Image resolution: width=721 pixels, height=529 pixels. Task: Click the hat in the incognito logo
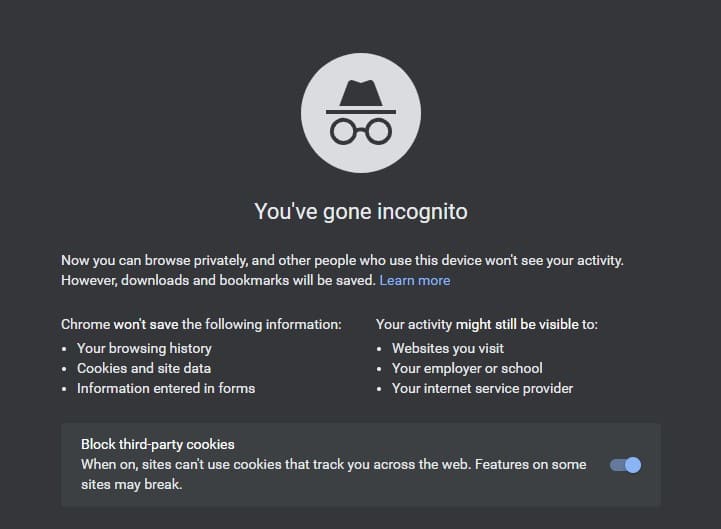coord(360,94)
